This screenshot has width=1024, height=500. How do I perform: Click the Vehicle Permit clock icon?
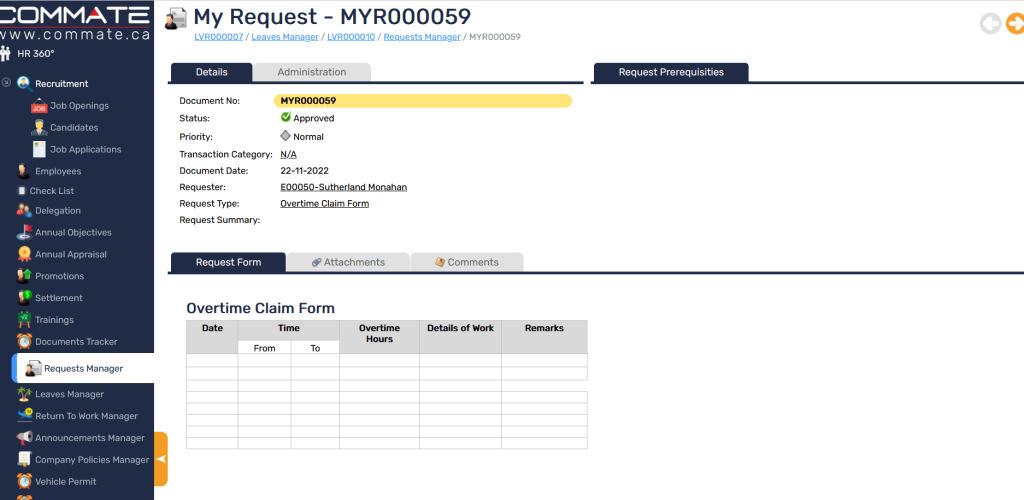(24, 482)
